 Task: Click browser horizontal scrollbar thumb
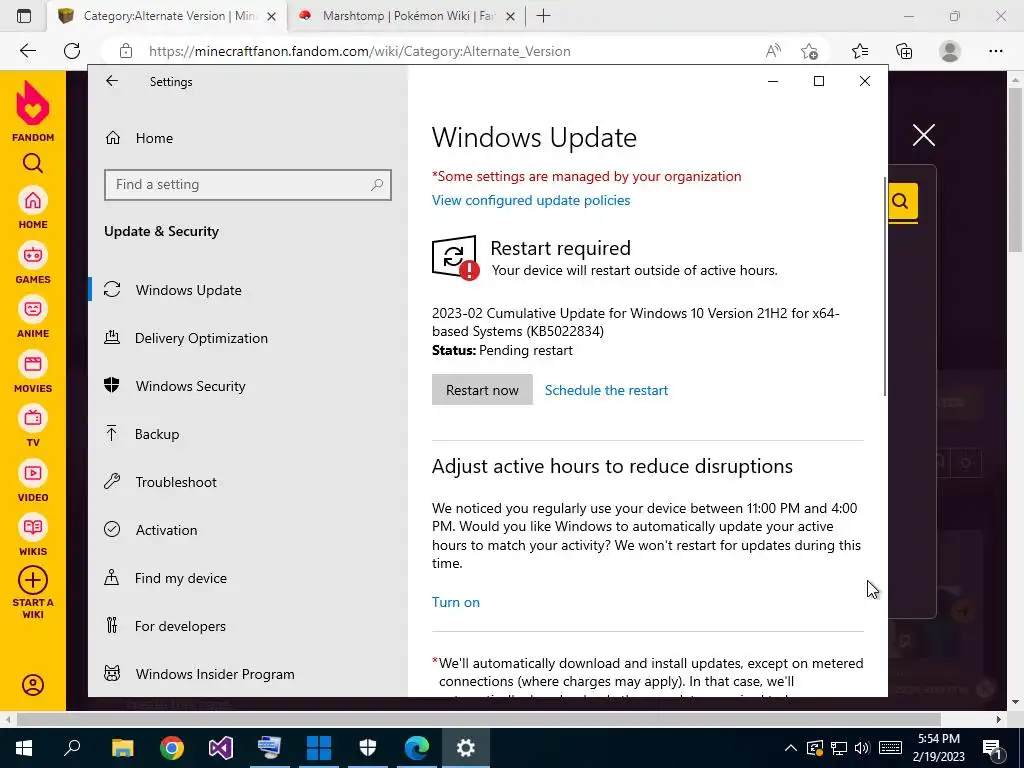[478, 719]
